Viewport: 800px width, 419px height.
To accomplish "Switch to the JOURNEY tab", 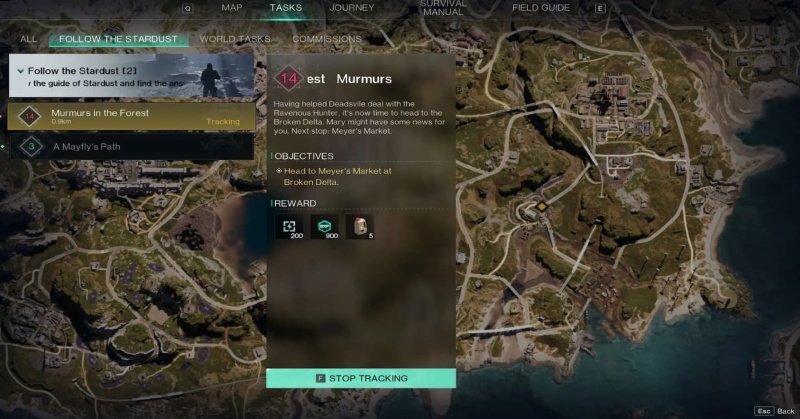I will tap(352, 8).
